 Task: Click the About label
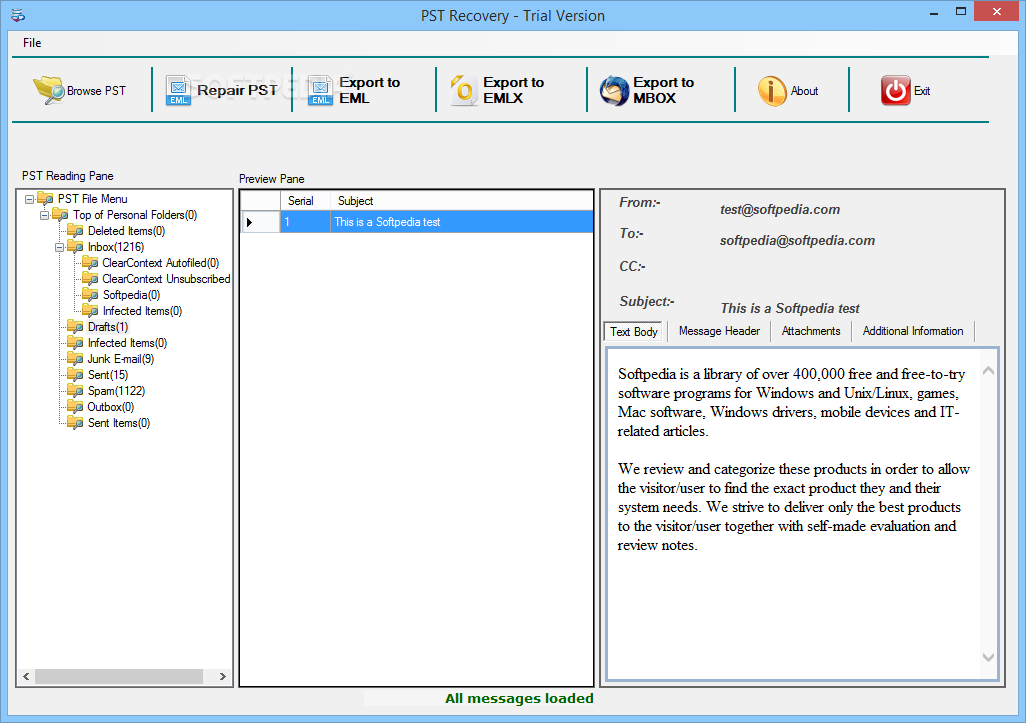pos(804,91)
